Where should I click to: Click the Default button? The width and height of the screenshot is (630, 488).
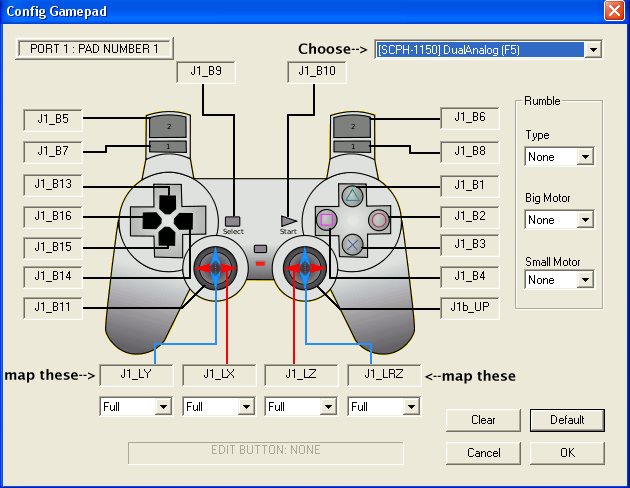(x=567, y=420)
